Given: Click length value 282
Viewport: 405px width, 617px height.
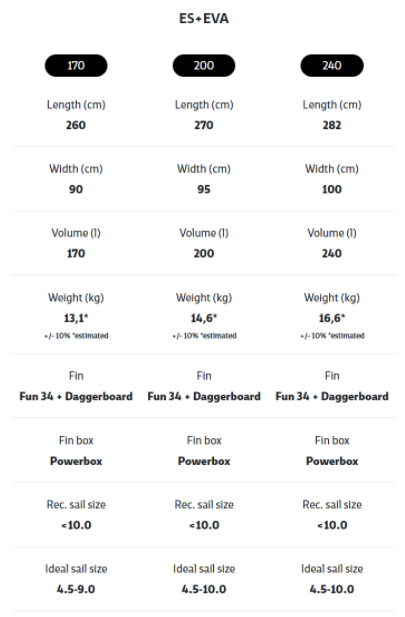Looking at the screenshot, I should click(332, 125).
